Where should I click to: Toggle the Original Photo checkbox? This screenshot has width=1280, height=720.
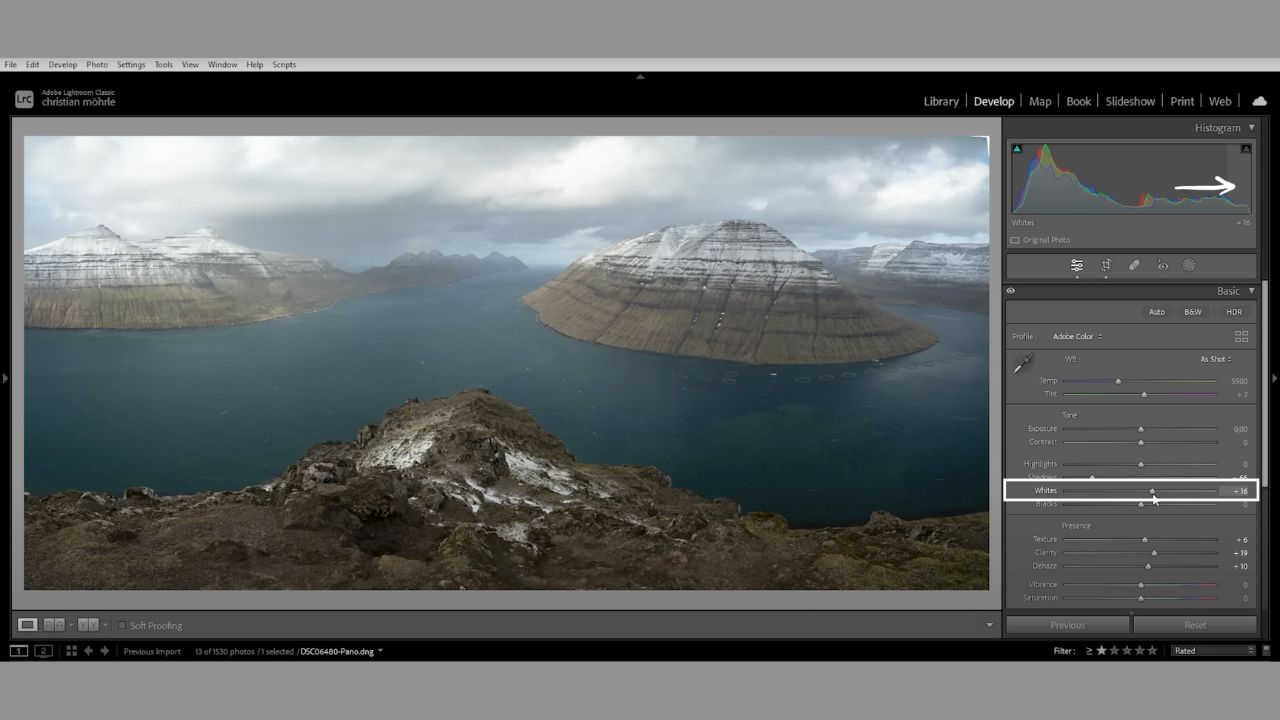pos(1015,240)
